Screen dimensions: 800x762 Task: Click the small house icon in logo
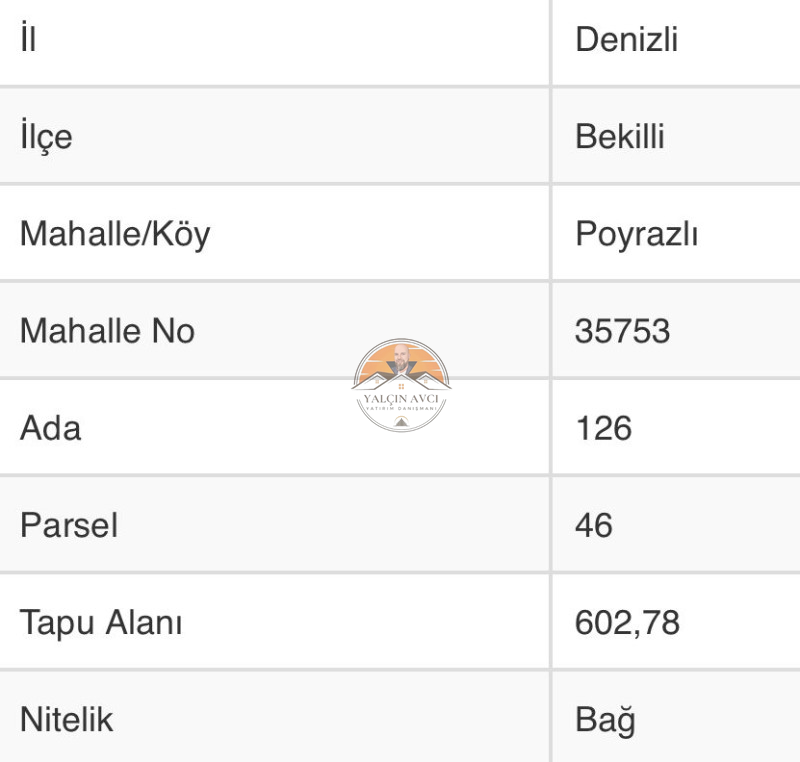(x=401, y=421)
